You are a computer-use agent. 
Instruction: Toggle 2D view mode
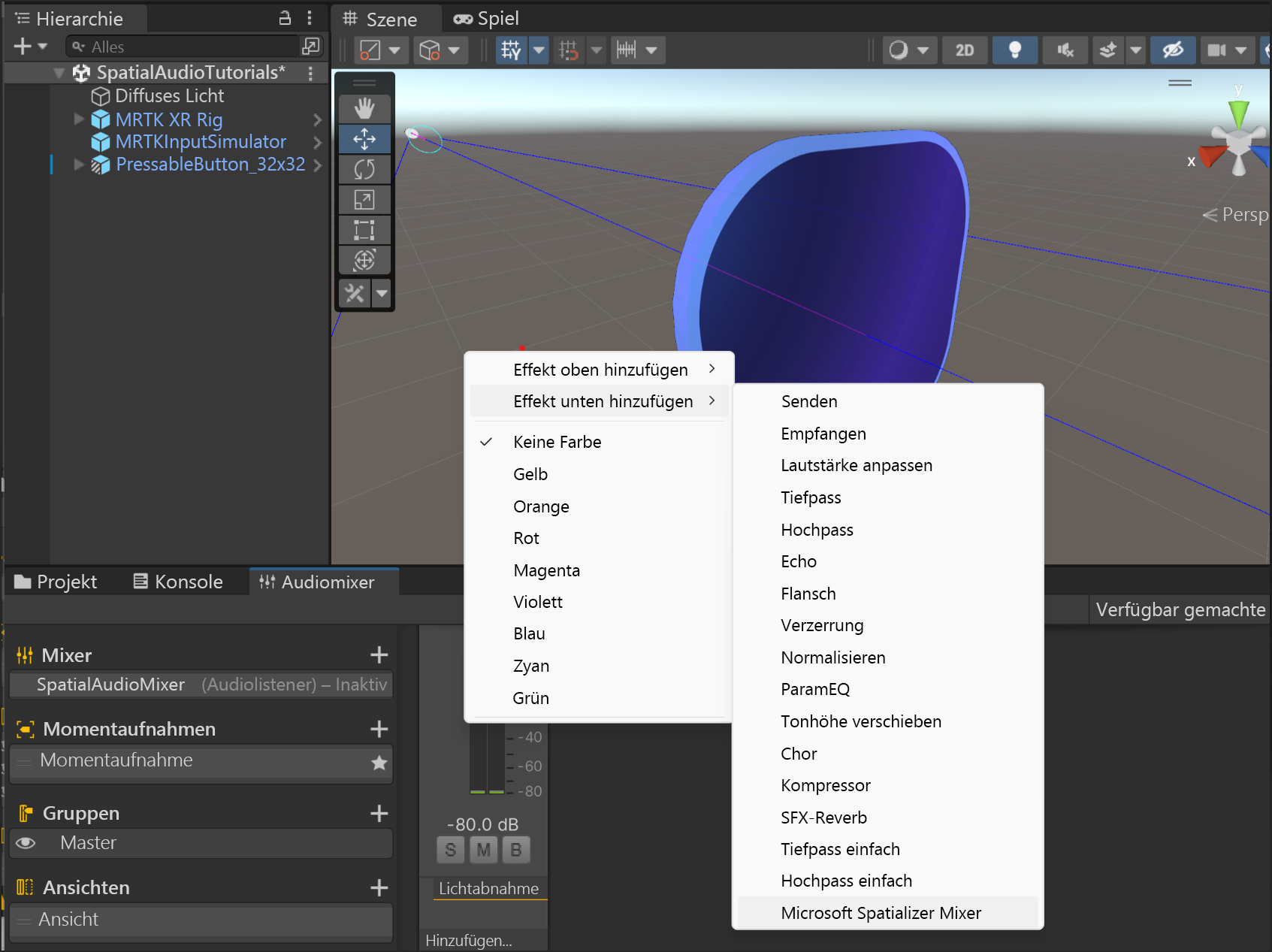[964, 50]
